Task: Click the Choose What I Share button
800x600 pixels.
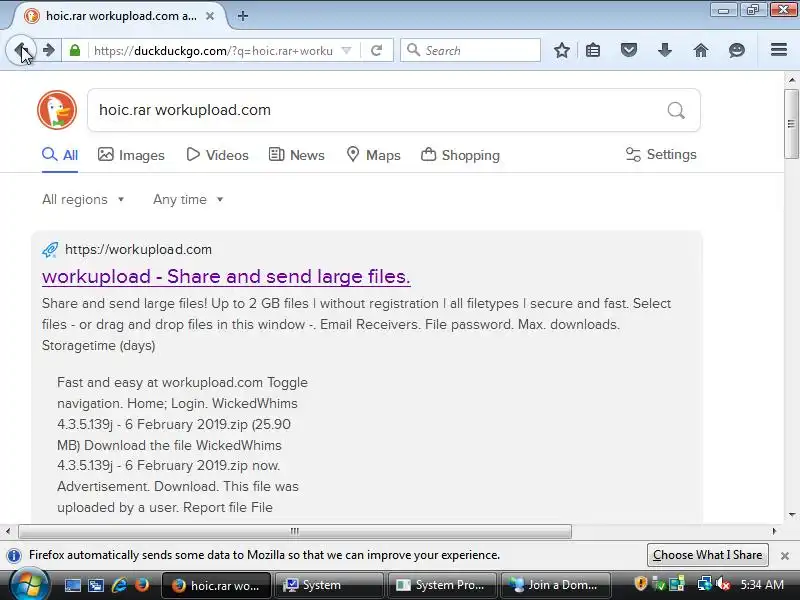Action: pyautogui.click(x=708, y=555)
